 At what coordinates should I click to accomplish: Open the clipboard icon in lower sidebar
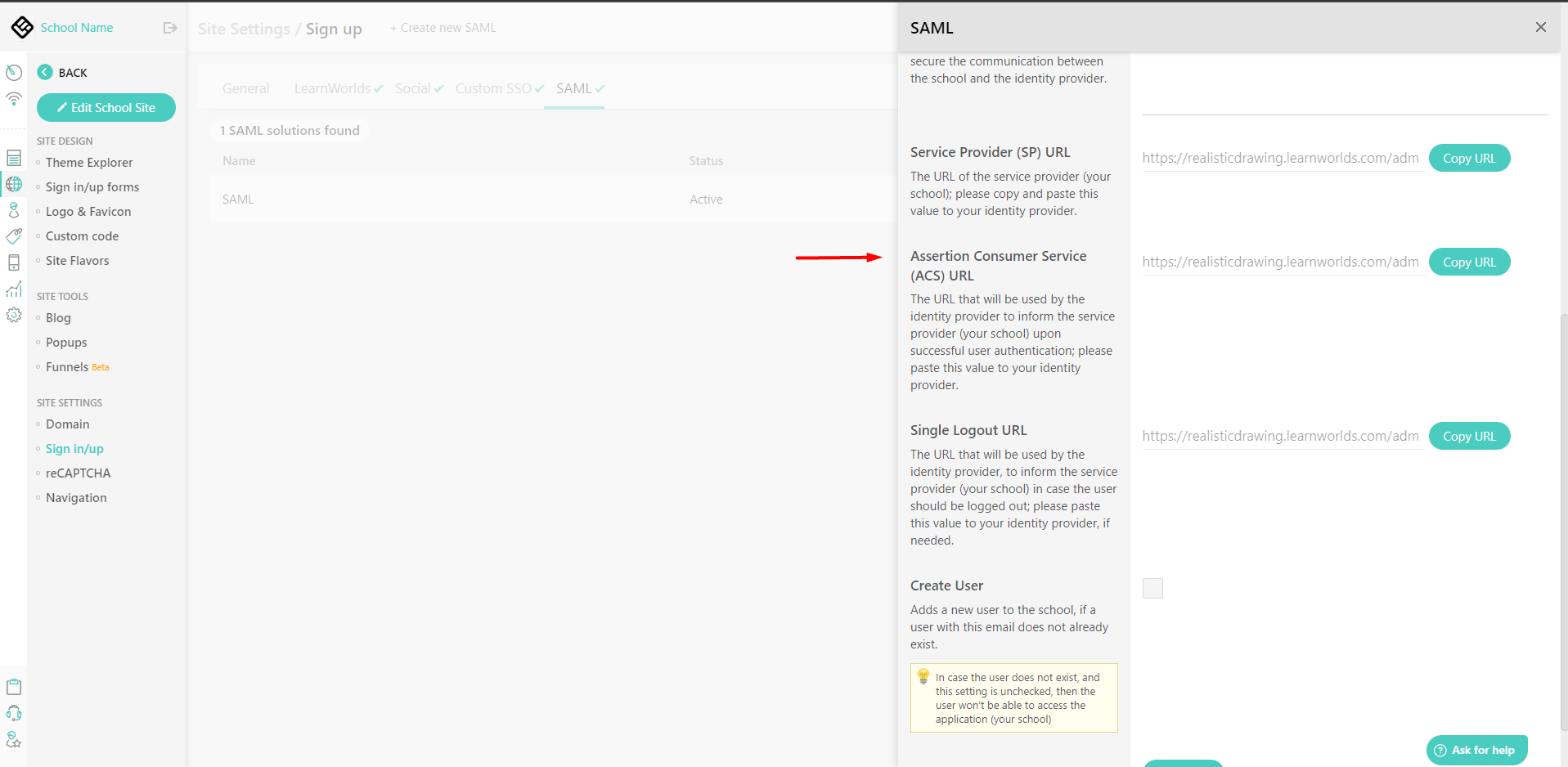point(14,687)
